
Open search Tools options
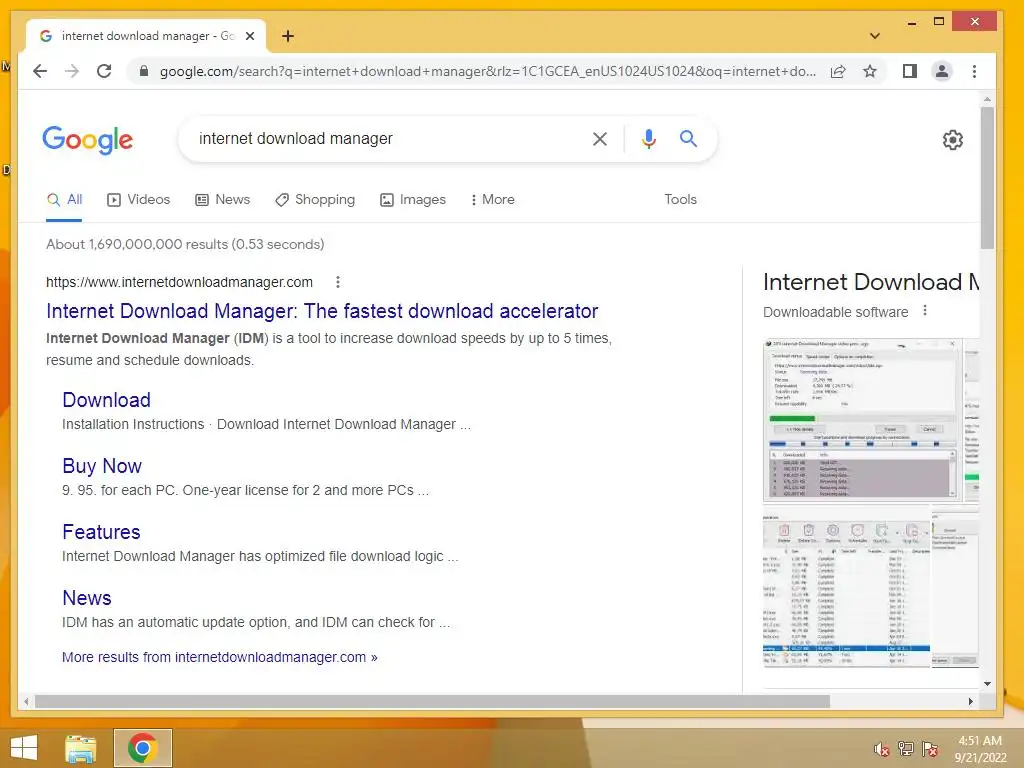point(680,200)
